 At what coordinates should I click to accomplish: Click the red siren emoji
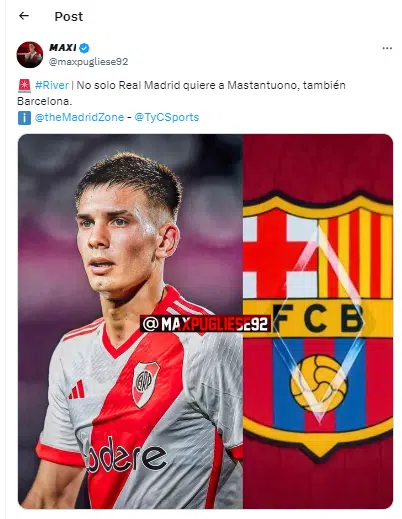pyautogui.click(x=24, y=86)
